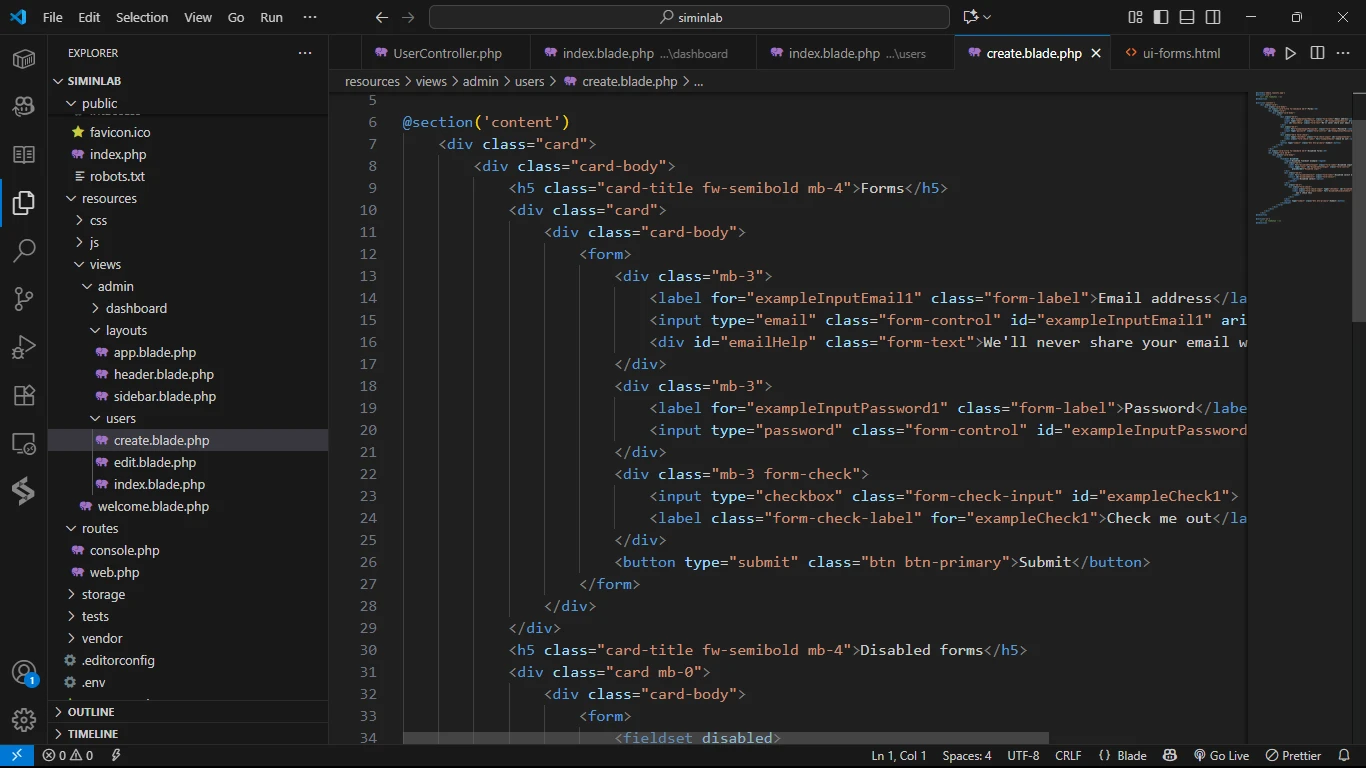Open the Selection menu

click(x=142, y=17)
